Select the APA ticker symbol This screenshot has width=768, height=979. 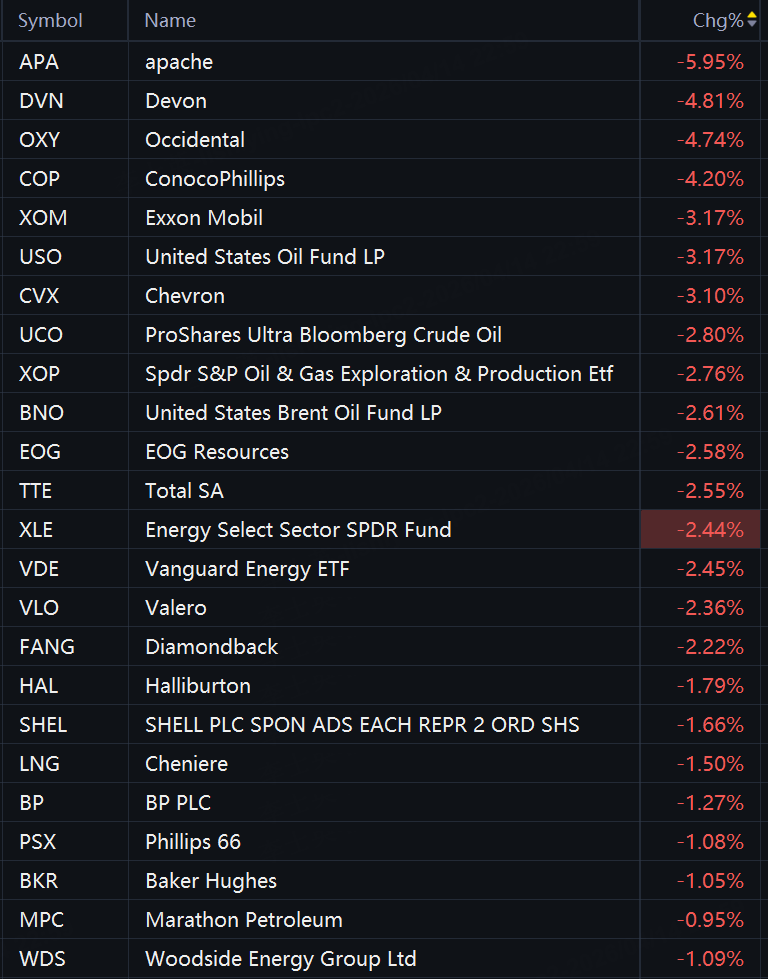[x=39, y=62]
